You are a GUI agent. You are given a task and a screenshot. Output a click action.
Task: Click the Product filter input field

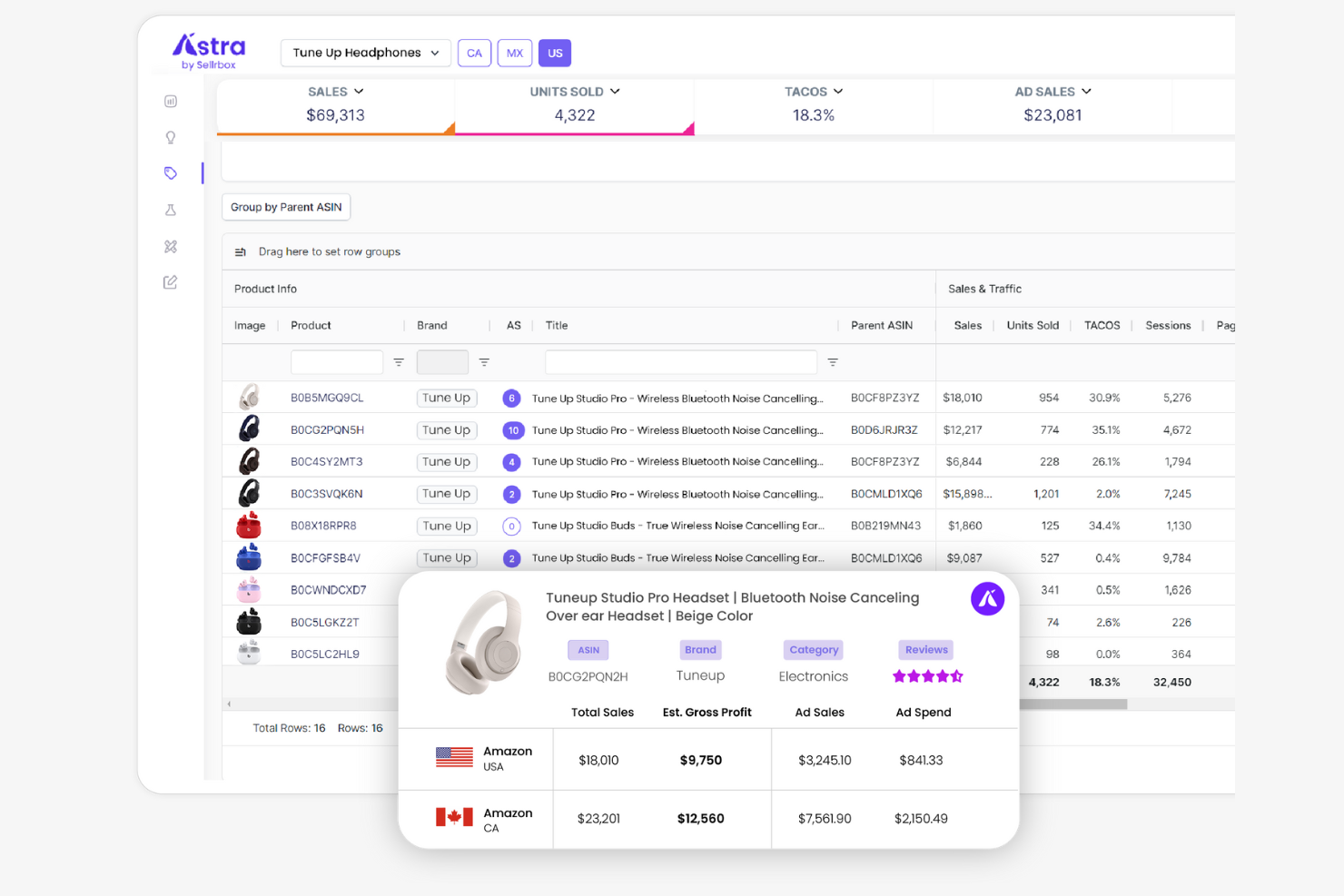337,361
